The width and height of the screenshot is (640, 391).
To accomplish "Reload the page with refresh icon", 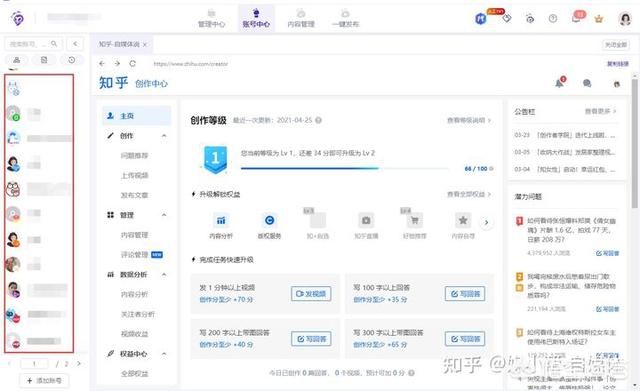I will tap(132, 64).
